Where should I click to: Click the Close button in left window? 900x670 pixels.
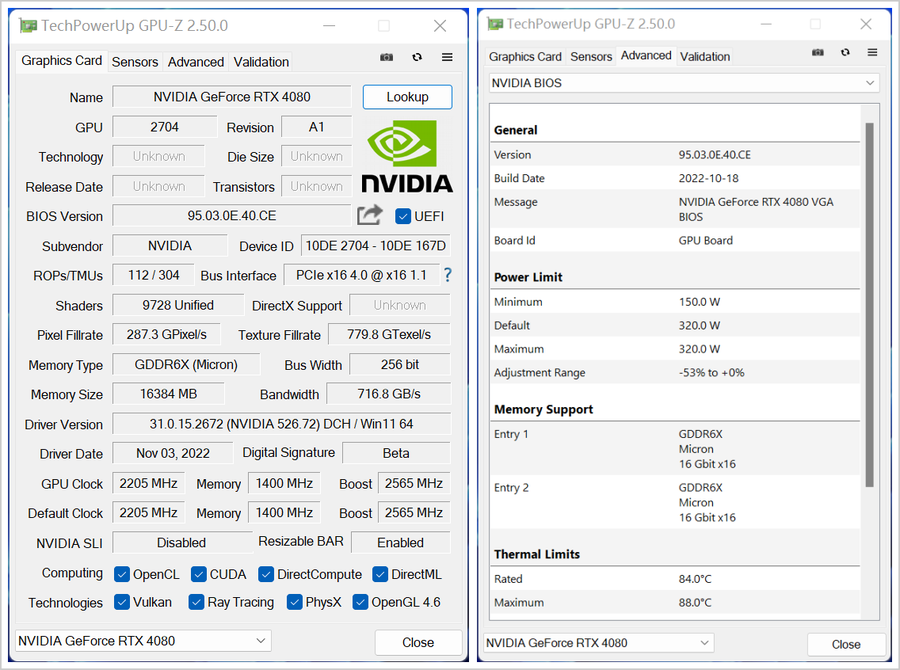click(418, 642)
